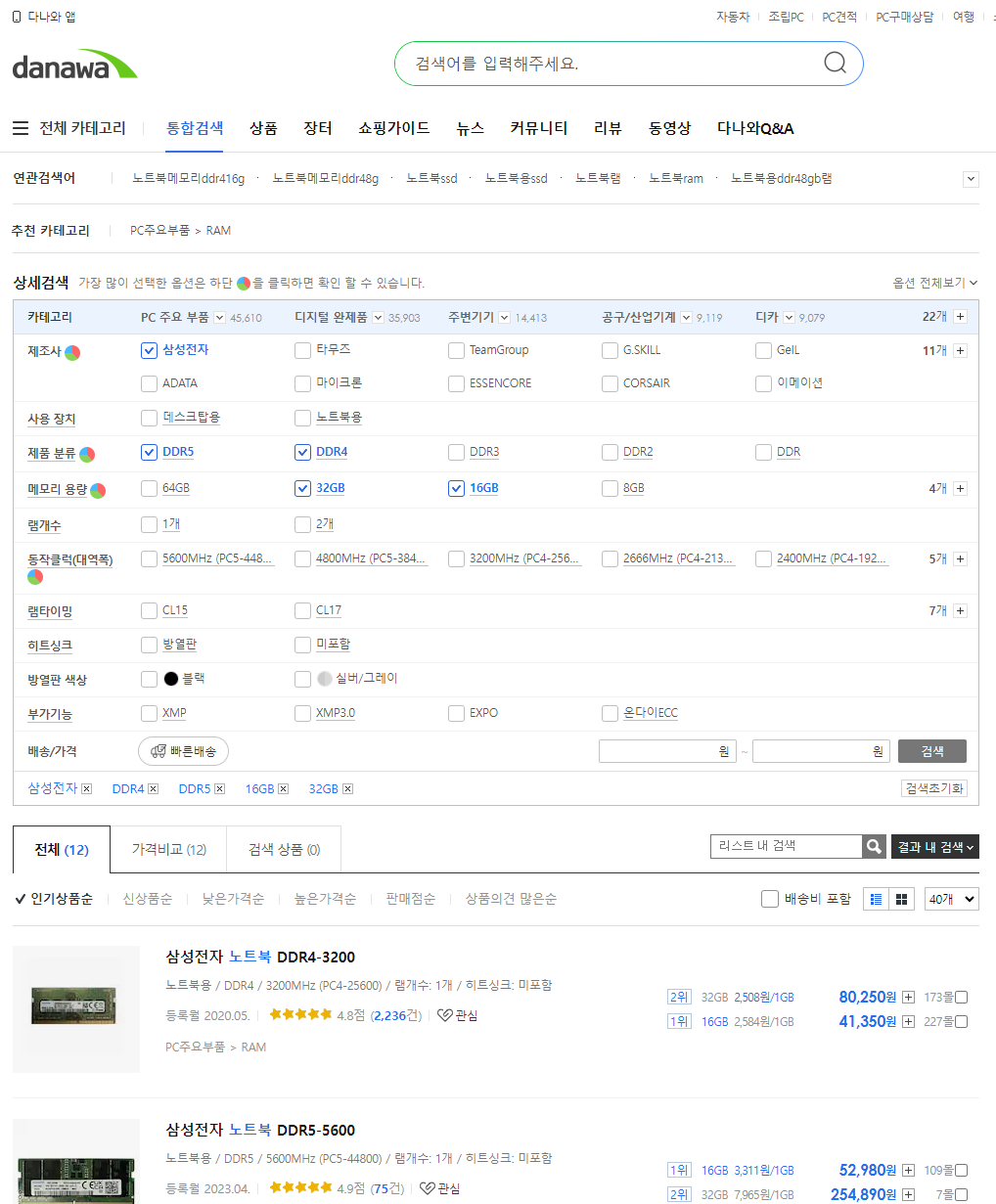996x1204 pixels.
Task: Open the 조립PC link at top
Action: (786, 17)
